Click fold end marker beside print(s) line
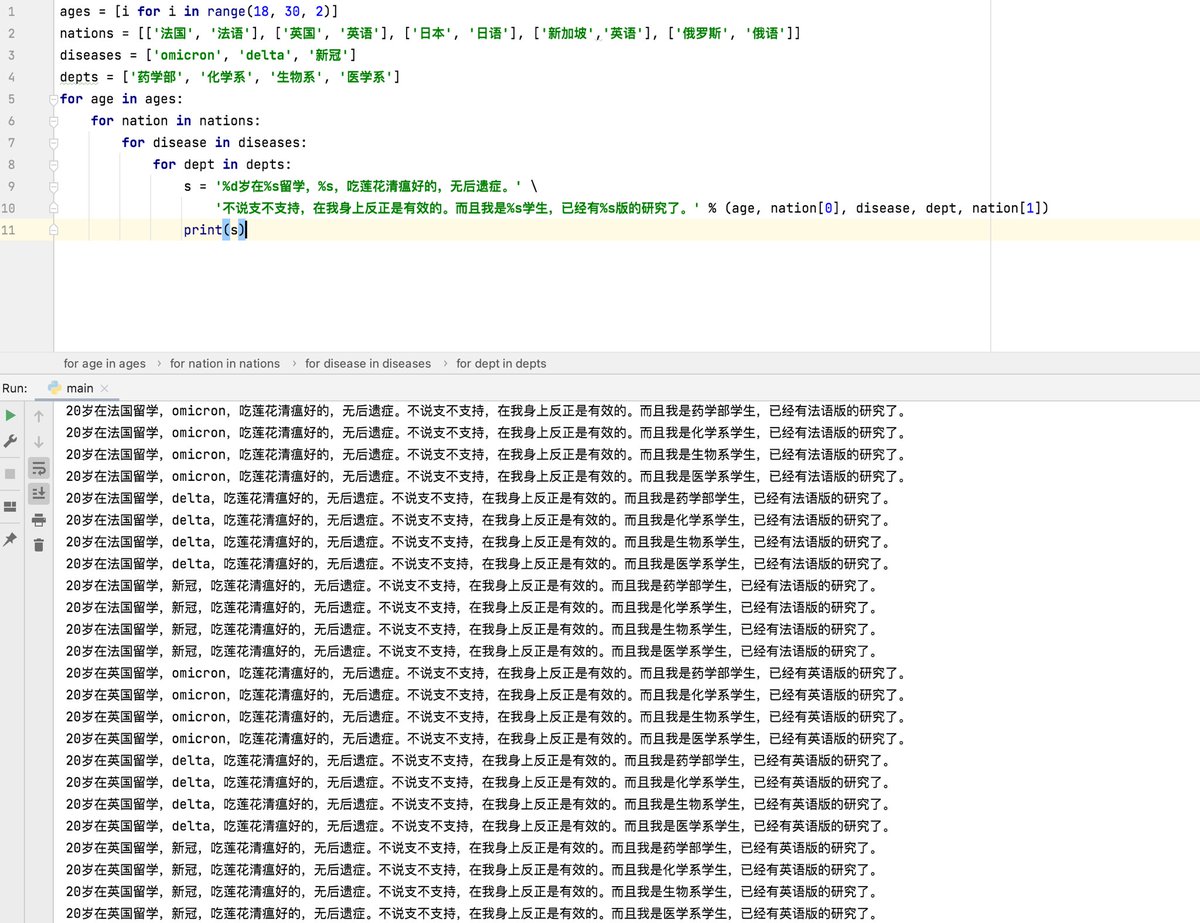Screen dimensions: 1200x923 pos(52,230)
